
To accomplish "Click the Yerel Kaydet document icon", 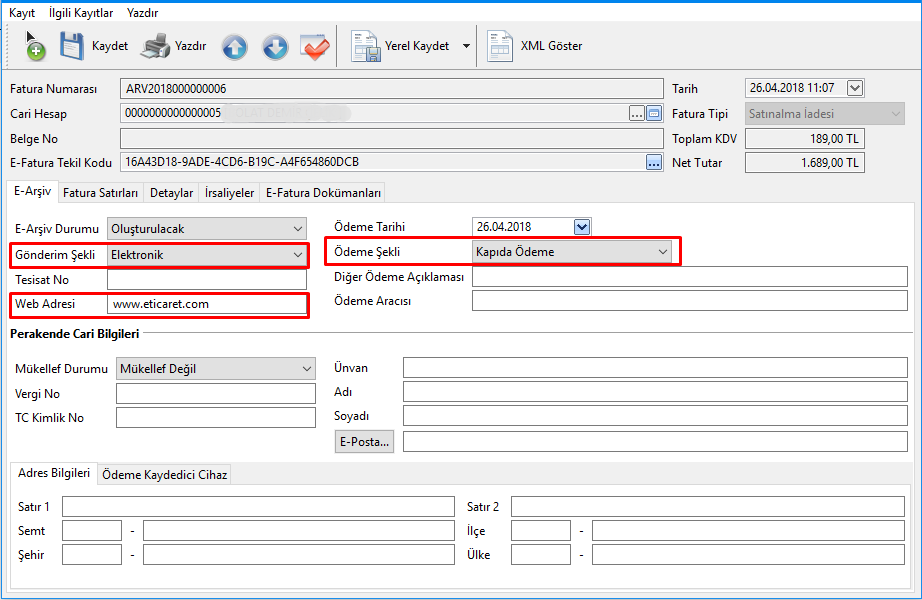I will [365, 46].
